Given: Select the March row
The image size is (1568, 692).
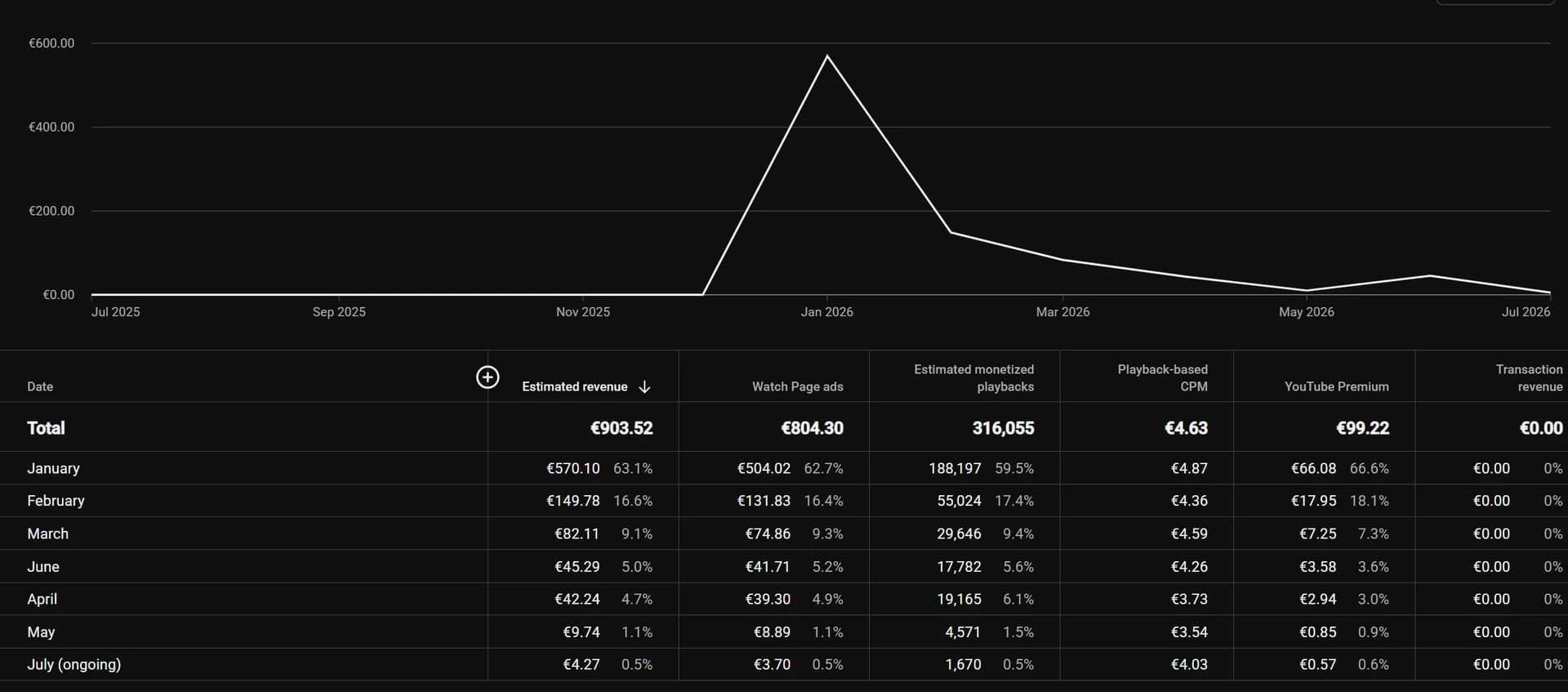Looking at the screenshot, I should pos(784,534).
